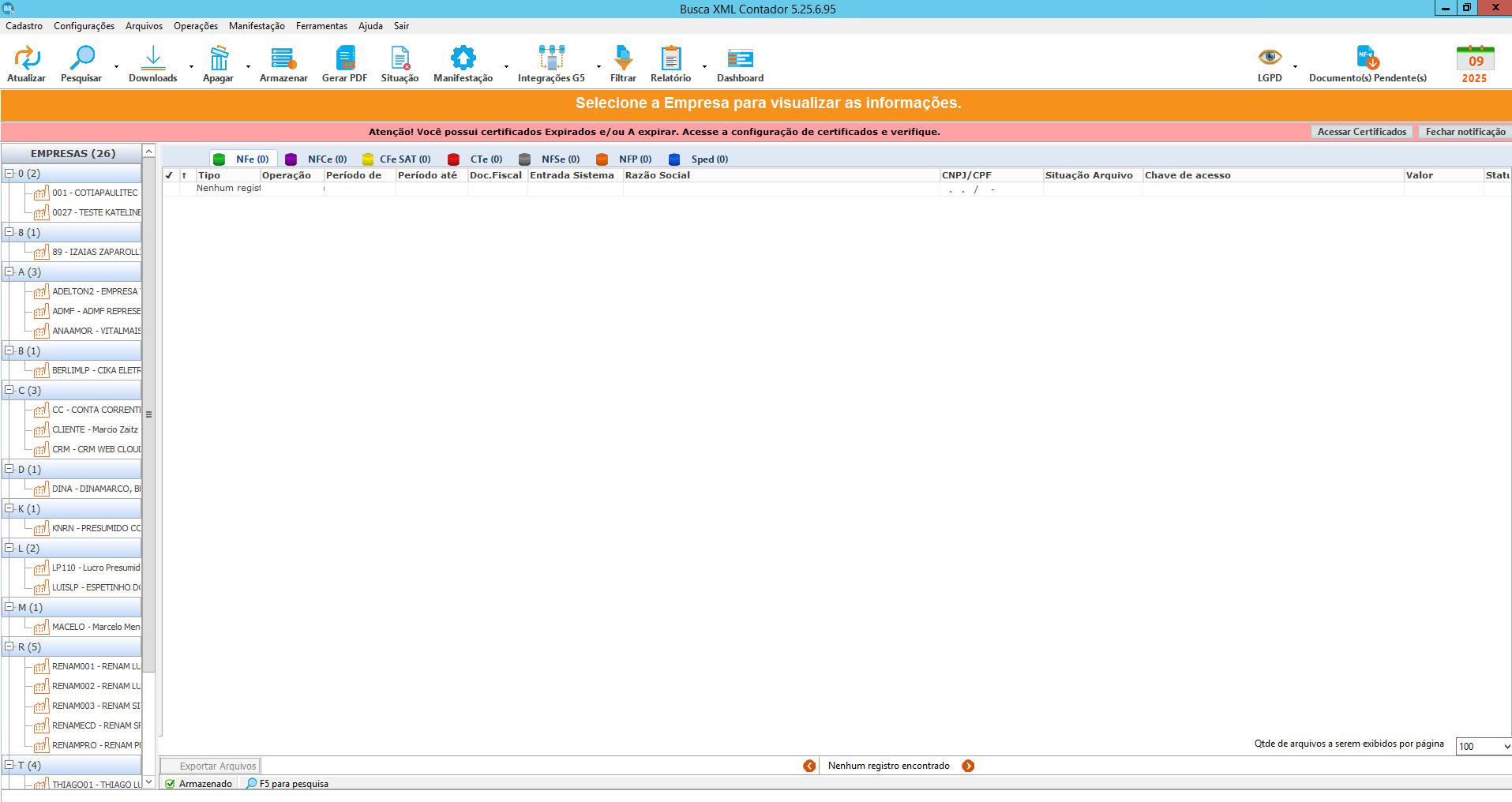The image size is (1512, 802).
Task: Open Downloads dropdown arrow
Action: click(x=192, y=66)
